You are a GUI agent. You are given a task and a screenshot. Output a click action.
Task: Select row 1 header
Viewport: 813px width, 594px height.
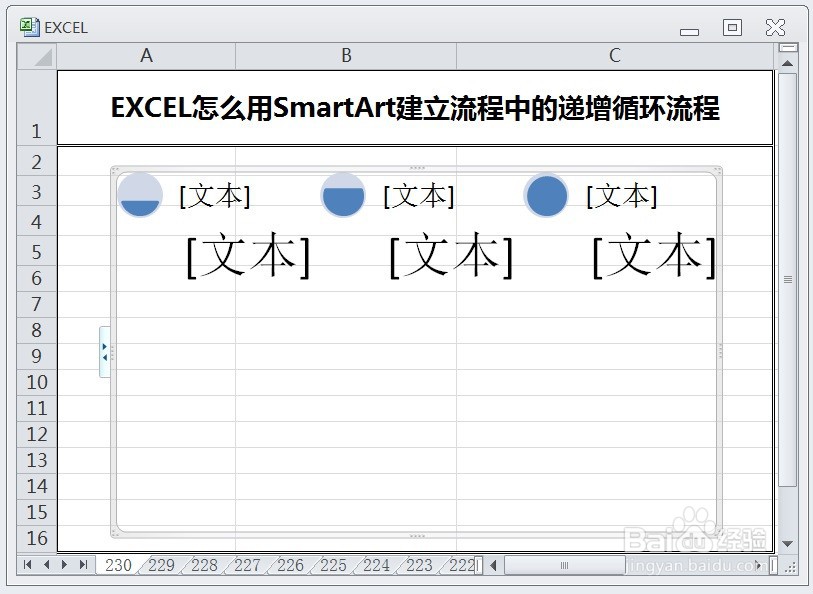click(x=37, y=107)
